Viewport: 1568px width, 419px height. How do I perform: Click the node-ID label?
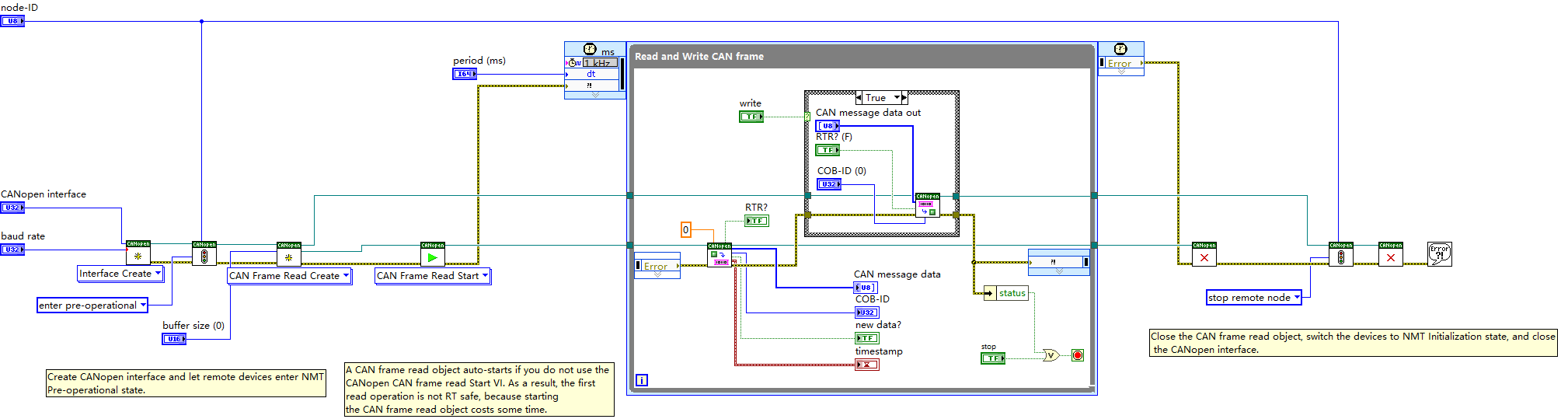click(x=19, y=8)
